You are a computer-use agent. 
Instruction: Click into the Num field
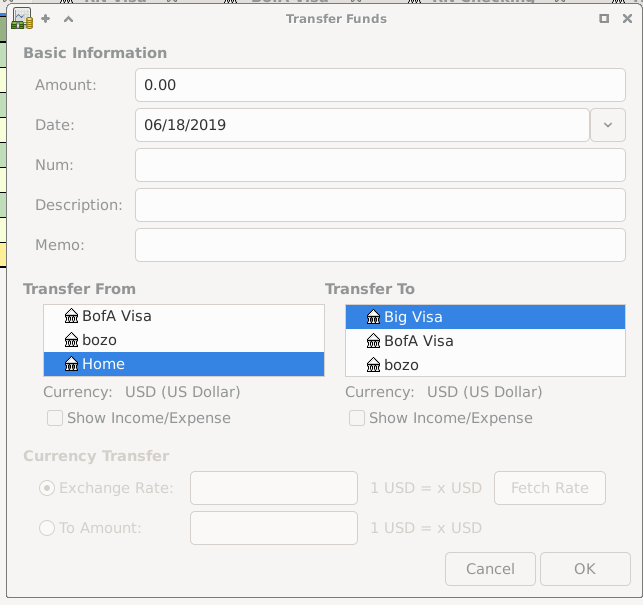tap(380, 165)
